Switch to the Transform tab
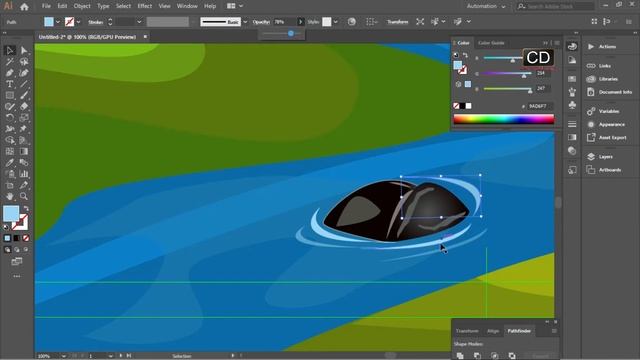The width and height of the screenshot is (640, 360). click(x=467, y=331)
